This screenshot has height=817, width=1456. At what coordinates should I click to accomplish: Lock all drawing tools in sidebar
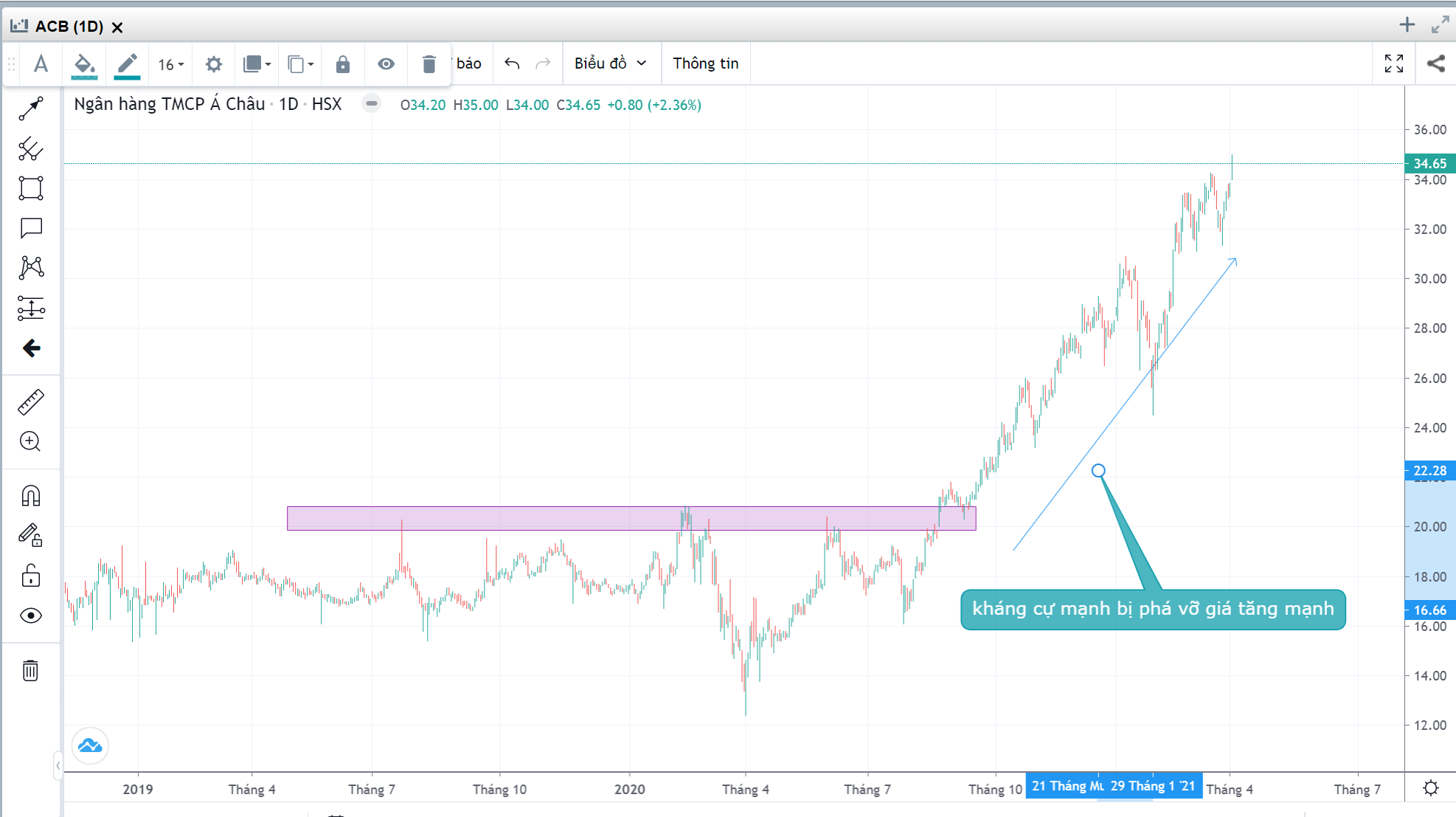pos(31,575)
